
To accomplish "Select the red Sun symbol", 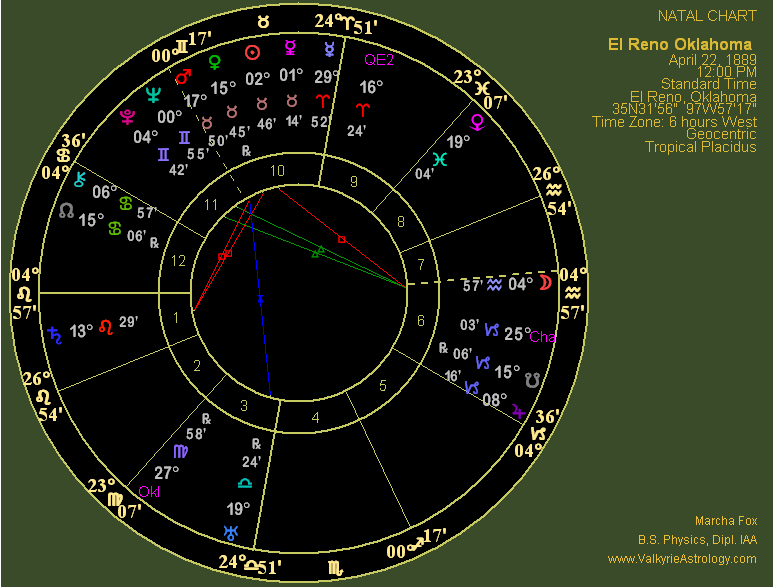I will (x=253, y=53).
